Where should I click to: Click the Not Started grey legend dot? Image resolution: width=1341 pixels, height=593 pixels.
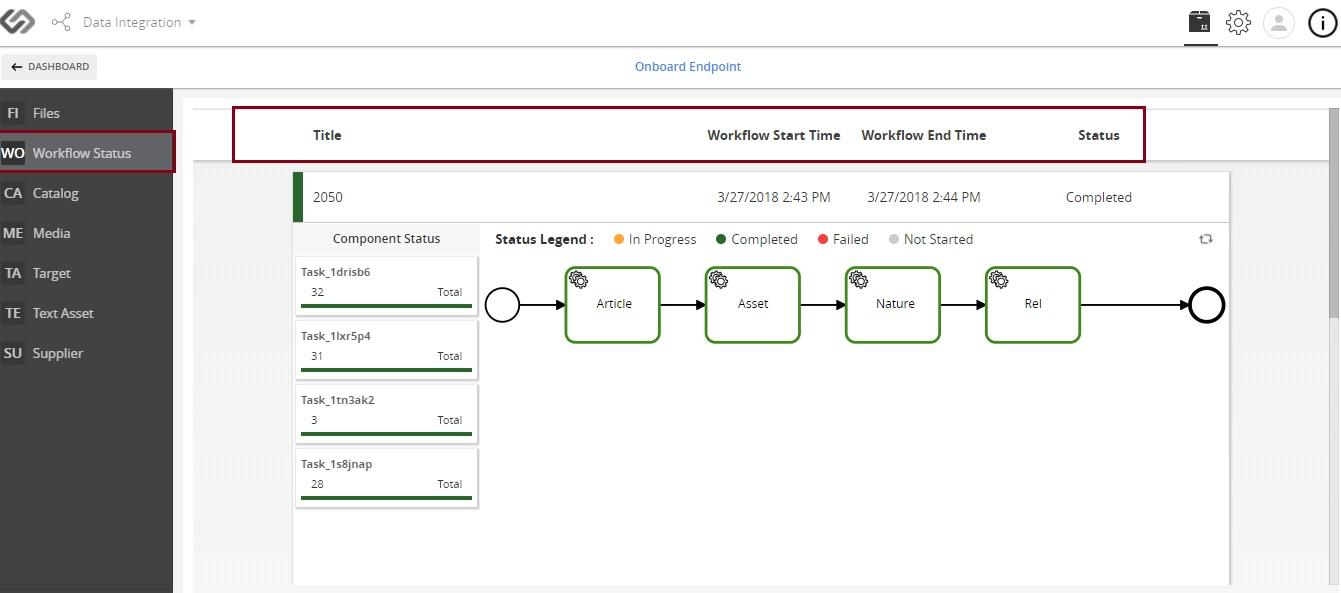point(894,239)
